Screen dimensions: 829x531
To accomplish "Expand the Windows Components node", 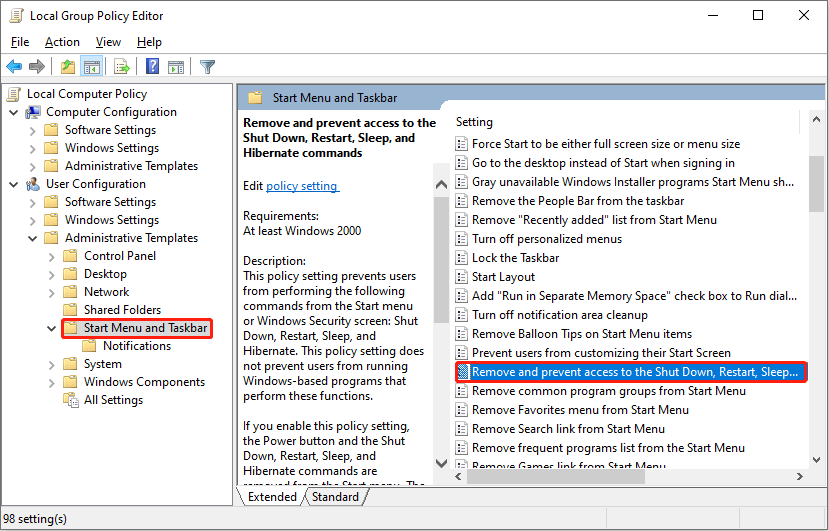I will (52, 382).
